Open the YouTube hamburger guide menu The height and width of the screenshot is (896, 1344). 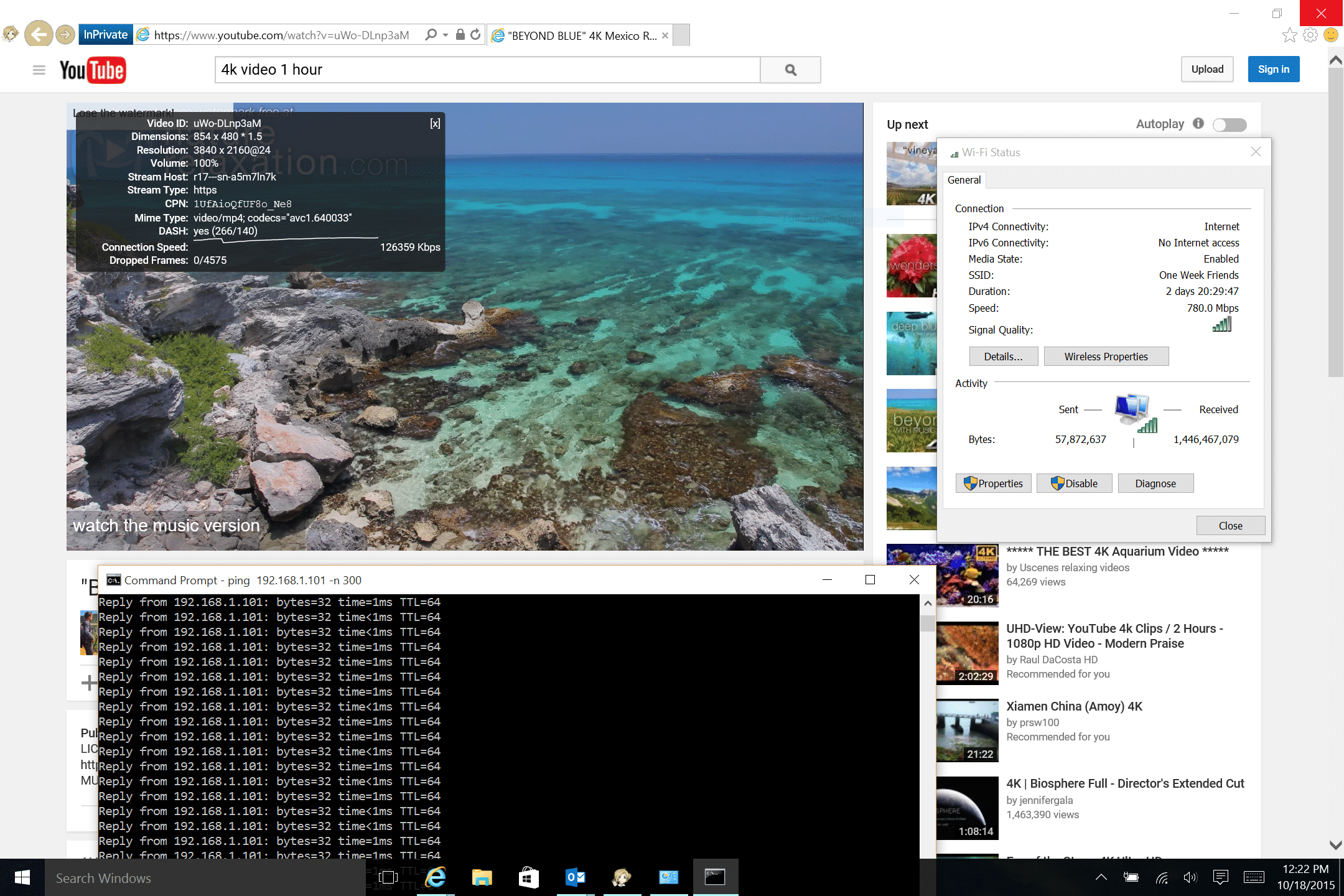(39, 70)
